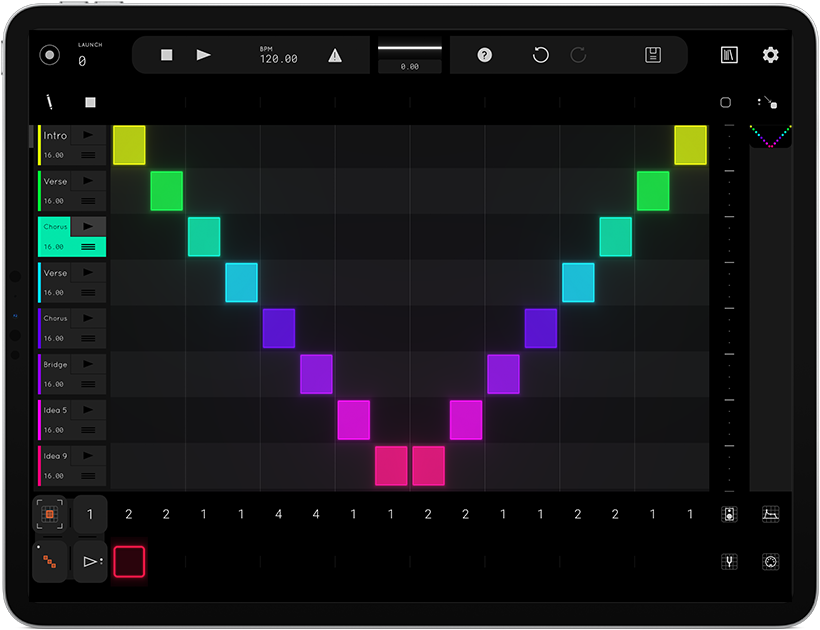Screen dimensions: 820x630
Task: Click the '1' button beside grid focus icon
Action: pos(90,514)
